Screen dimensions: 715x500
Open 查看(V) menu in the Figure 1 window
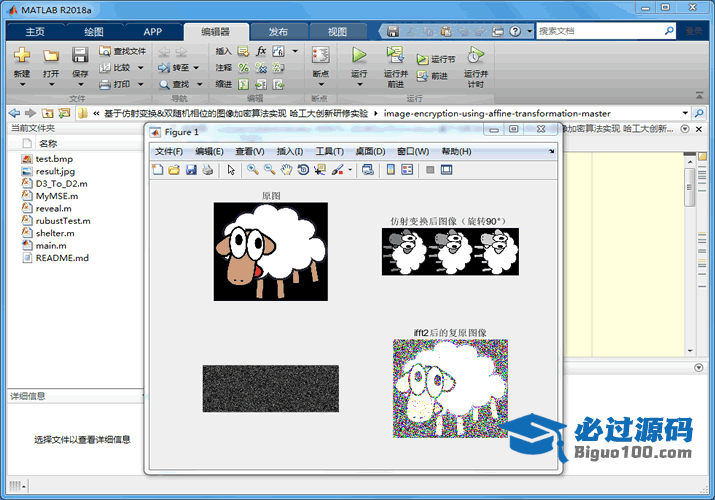[249, 151]
